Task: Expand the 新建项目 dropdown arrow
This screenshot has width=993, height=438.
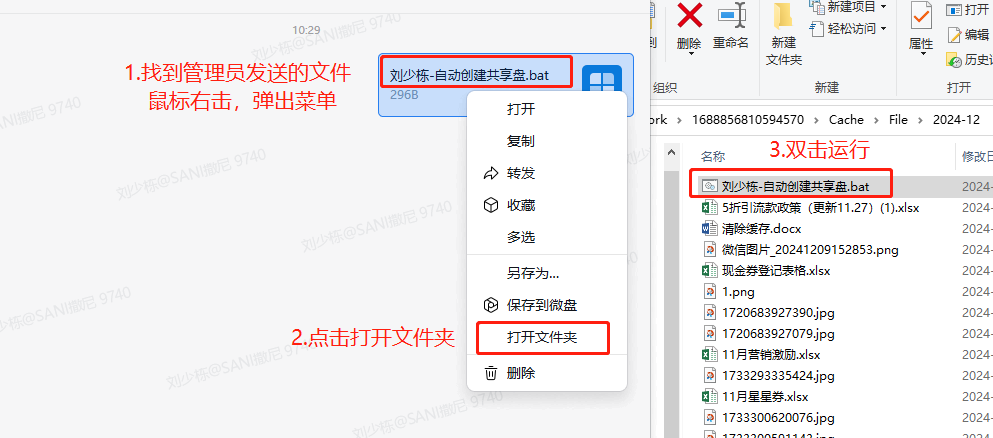Action: 883,7
